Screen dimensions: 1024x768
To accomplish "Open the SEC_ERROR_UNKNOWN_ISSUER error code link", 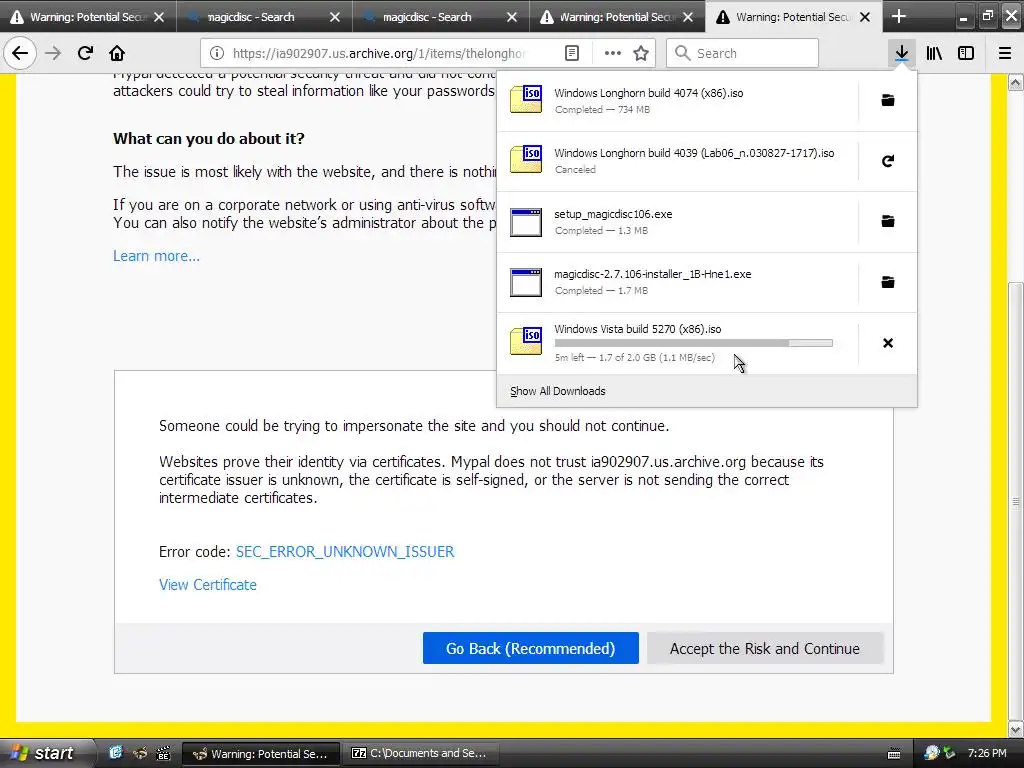I will tap(345, 552).
